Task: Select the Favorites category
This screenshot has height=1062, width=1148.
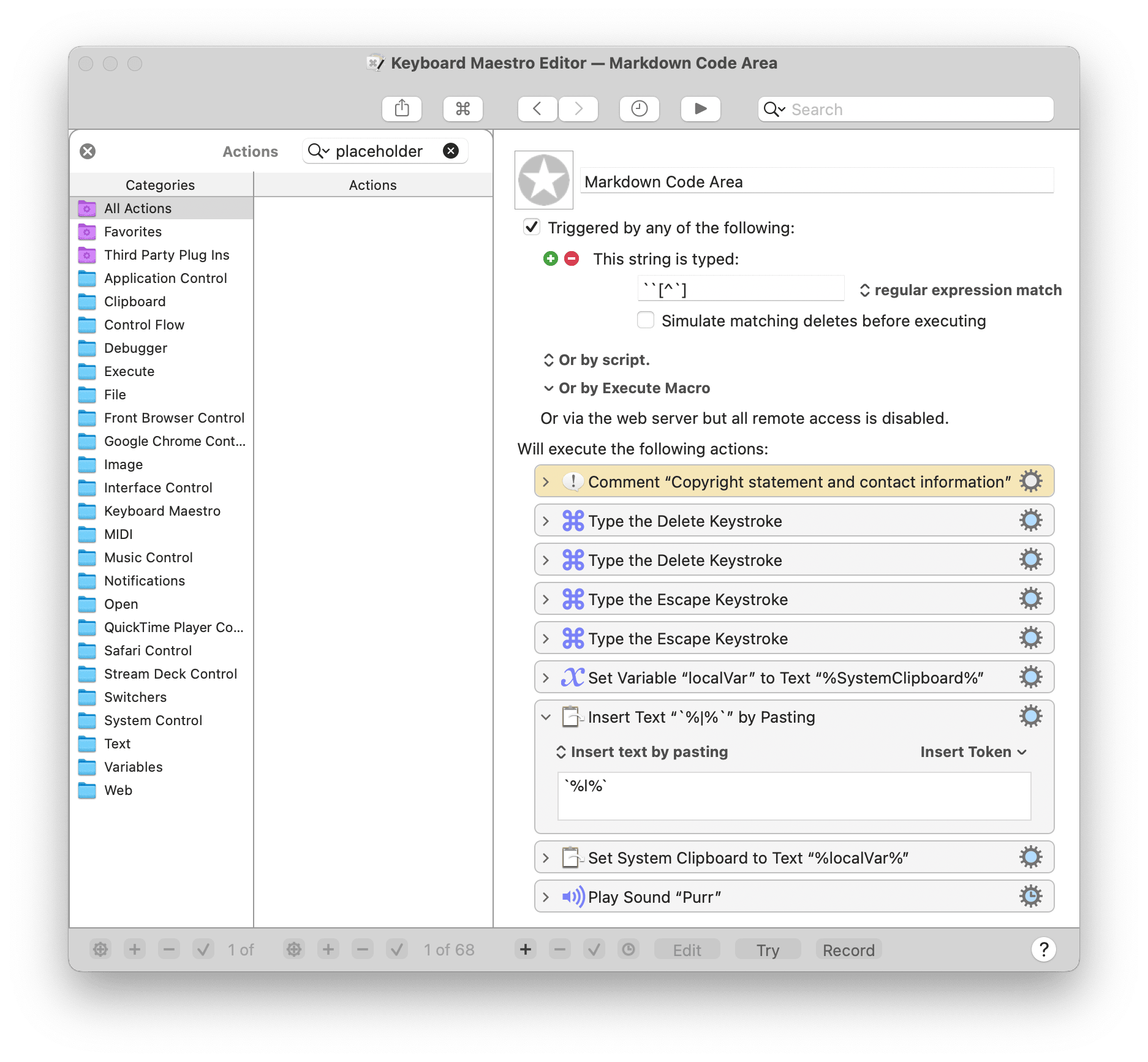Action: pos(161,232)
